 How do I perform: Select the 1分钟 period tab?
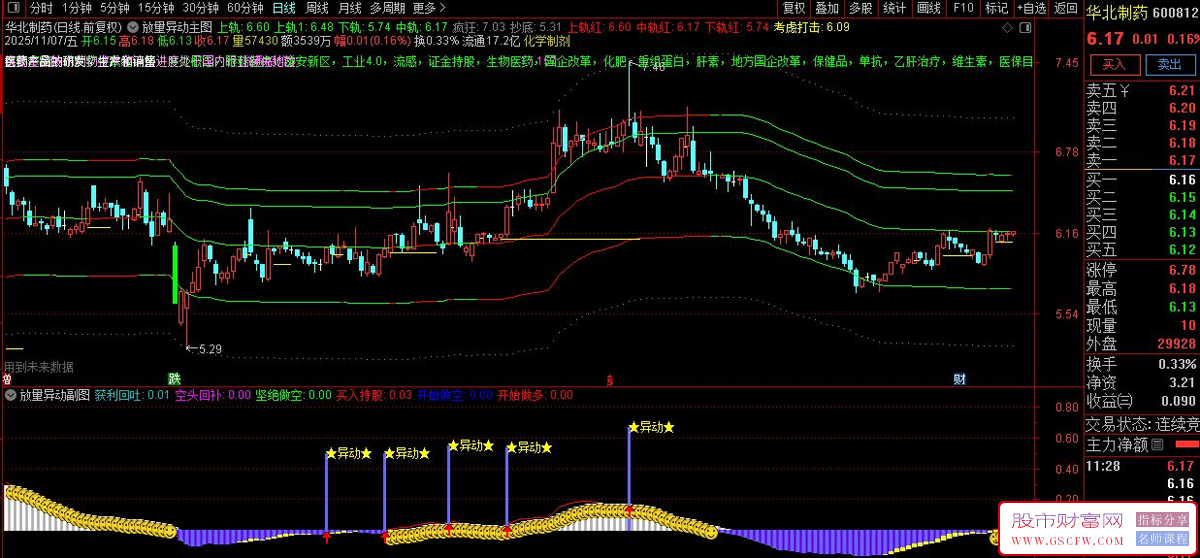click(76, 8)
